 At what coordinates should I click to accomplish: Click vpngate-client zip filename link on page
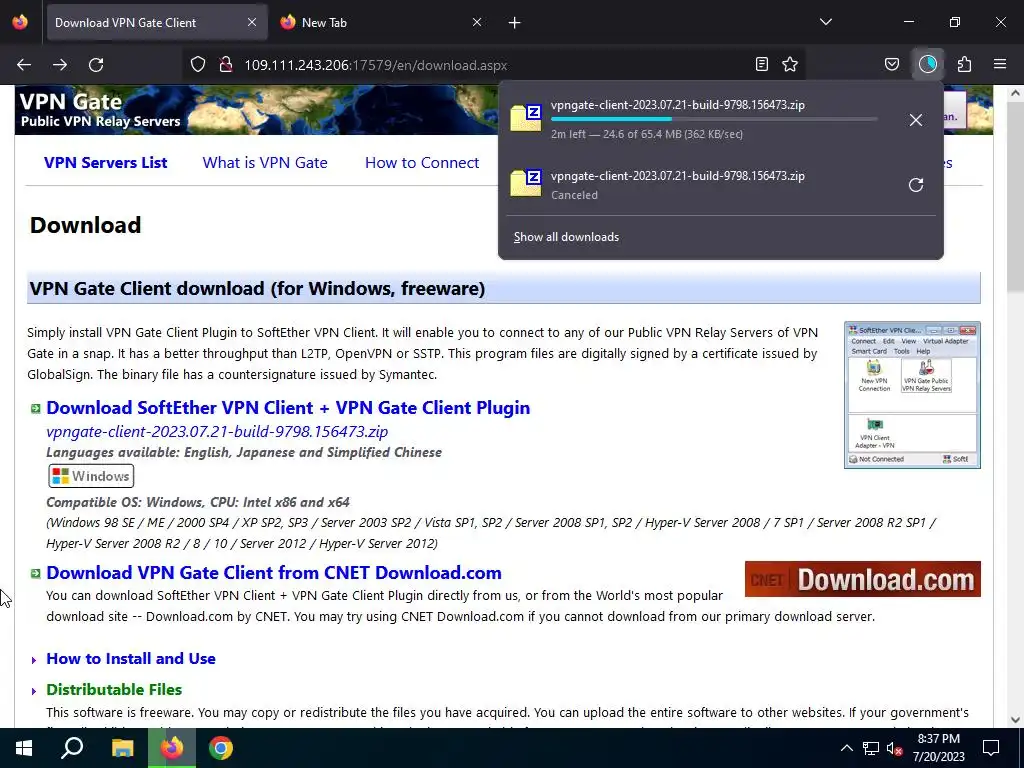(x=217, y=432)
